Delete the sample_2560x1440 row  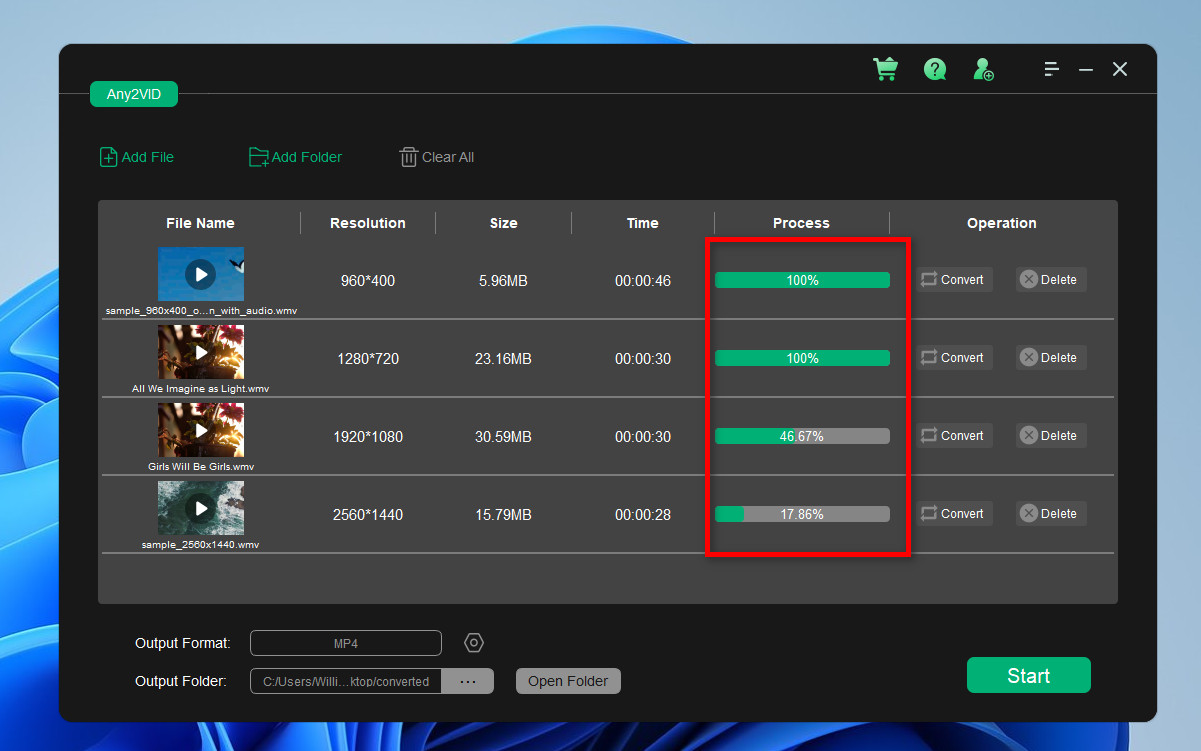[1049, 514]
